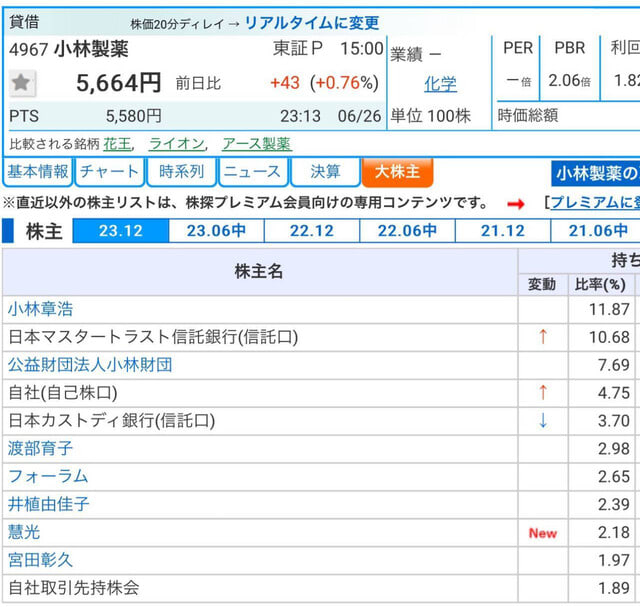Click the PTS price 5,580円
Screen dimensions: 640x607
[x=134, y=116]
